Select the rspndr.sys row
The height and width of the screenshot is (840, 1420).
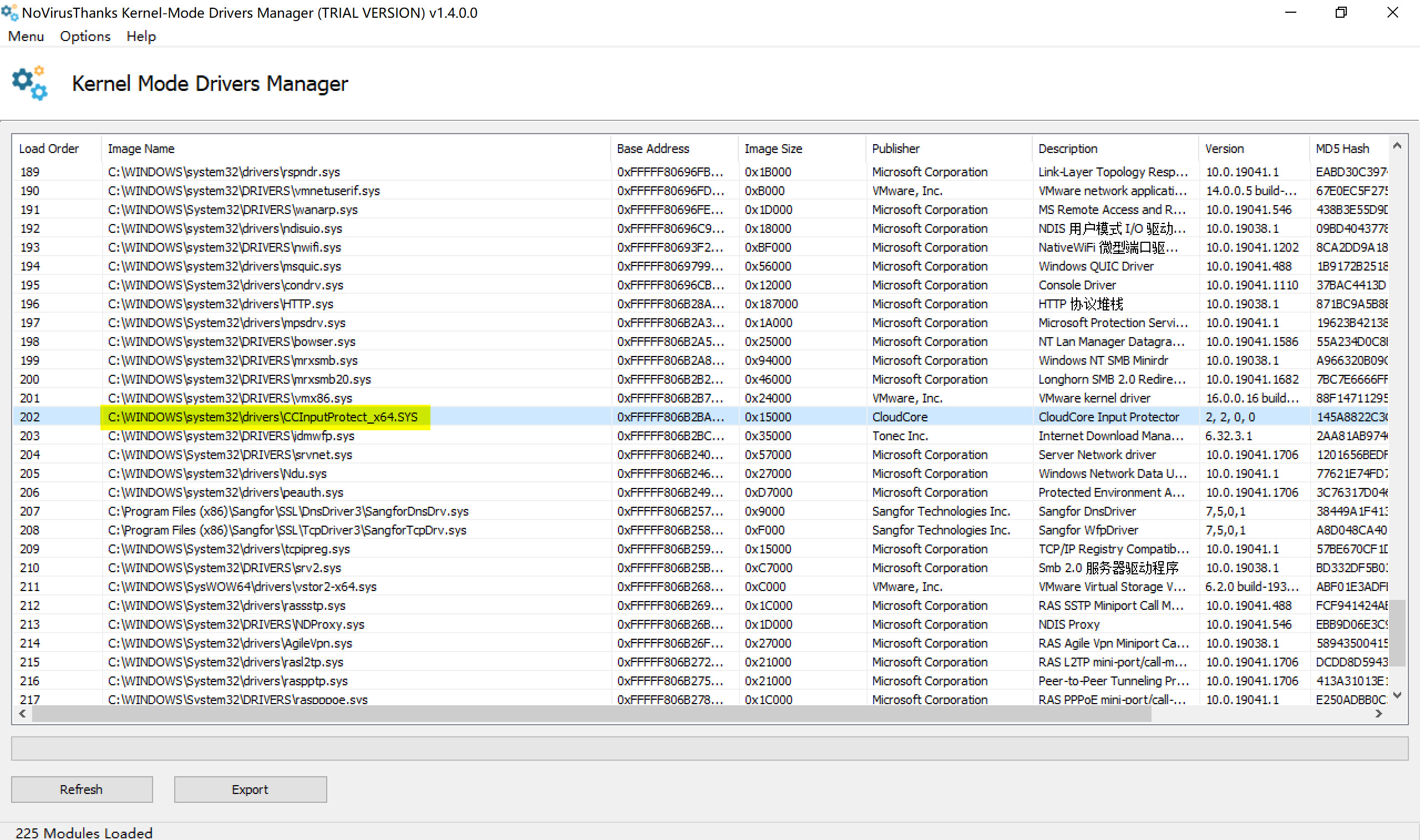tap(701, 171)
